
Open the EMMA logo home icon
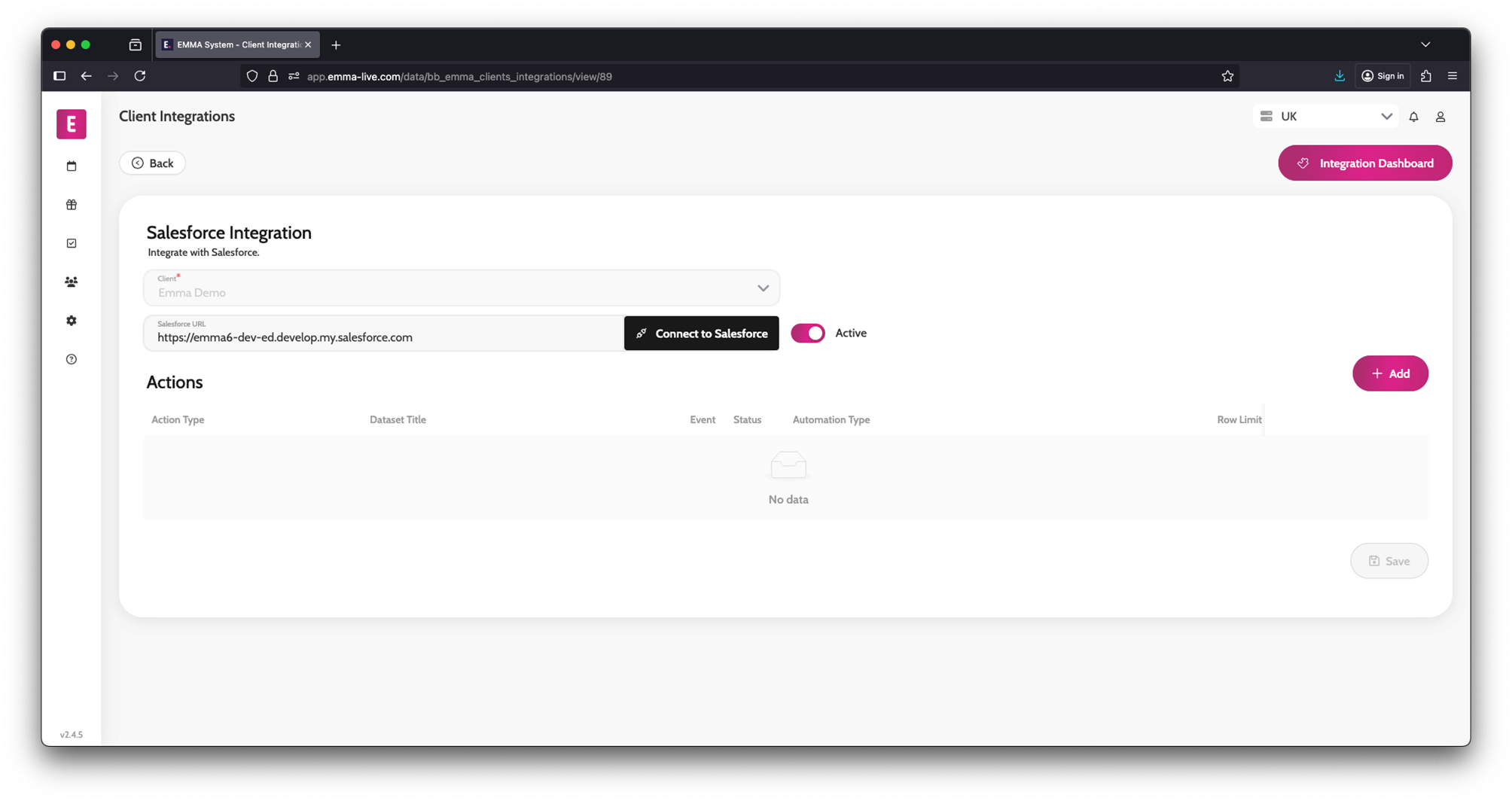72,124
